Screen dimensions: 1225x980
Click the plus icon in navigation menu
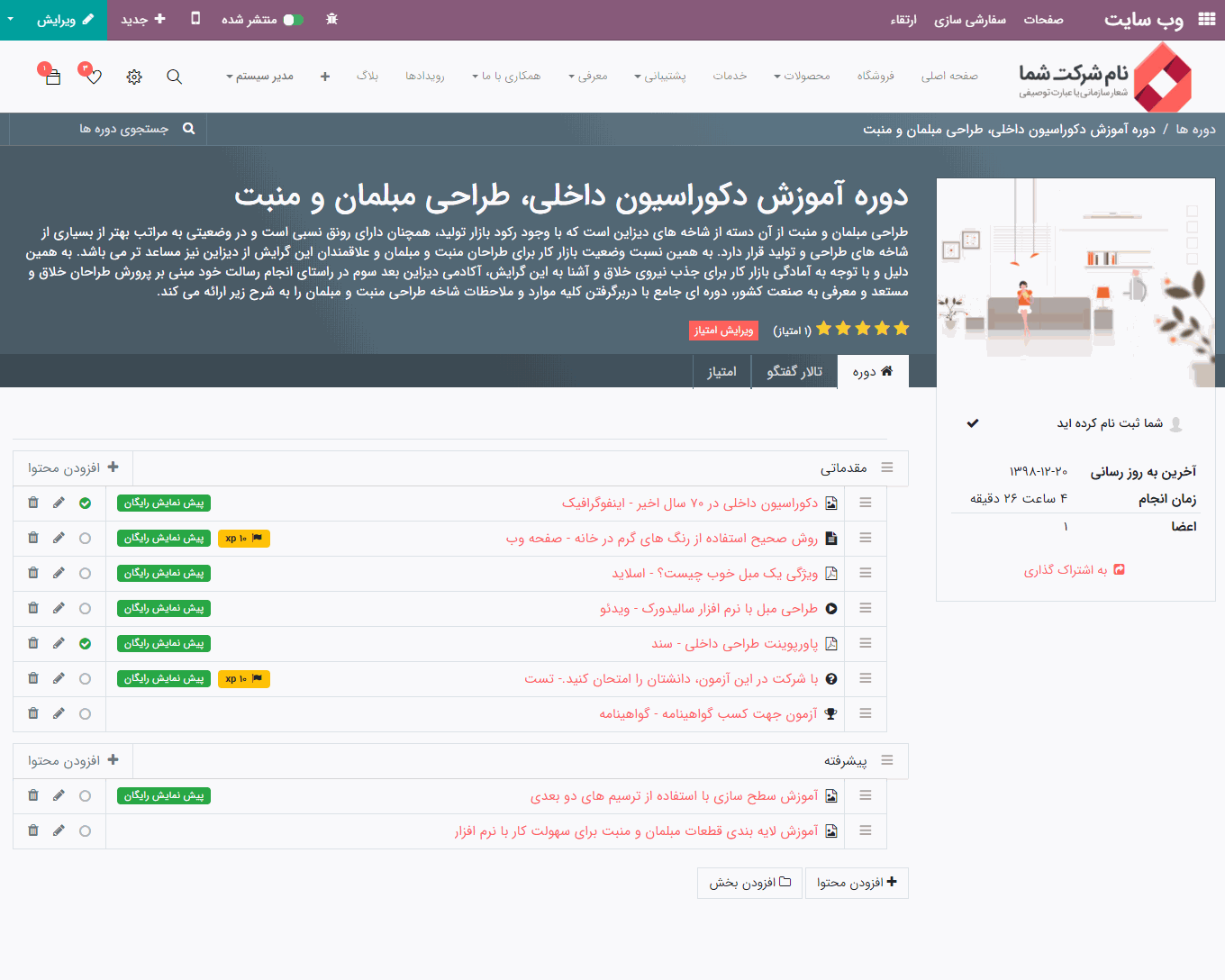pyautogui.click(x=325, y=77)
